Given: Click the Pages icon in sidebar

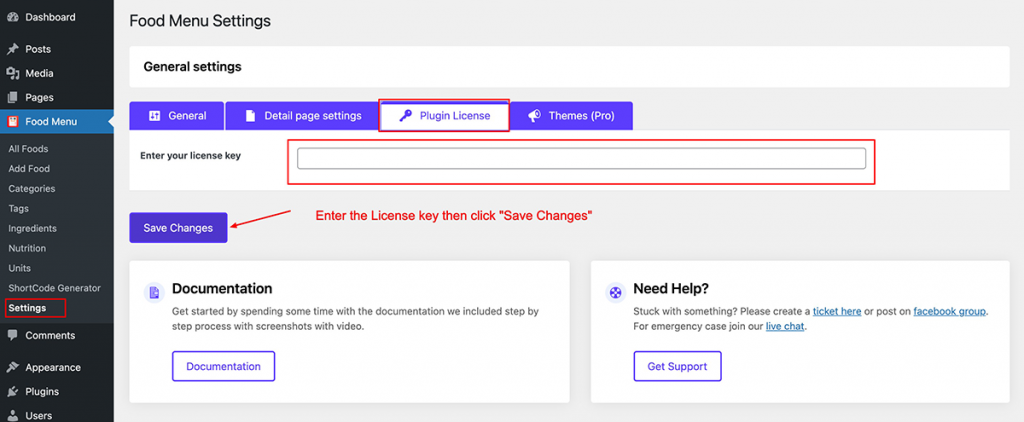Looking at the screenshot, I should click(x=12, y=97).
